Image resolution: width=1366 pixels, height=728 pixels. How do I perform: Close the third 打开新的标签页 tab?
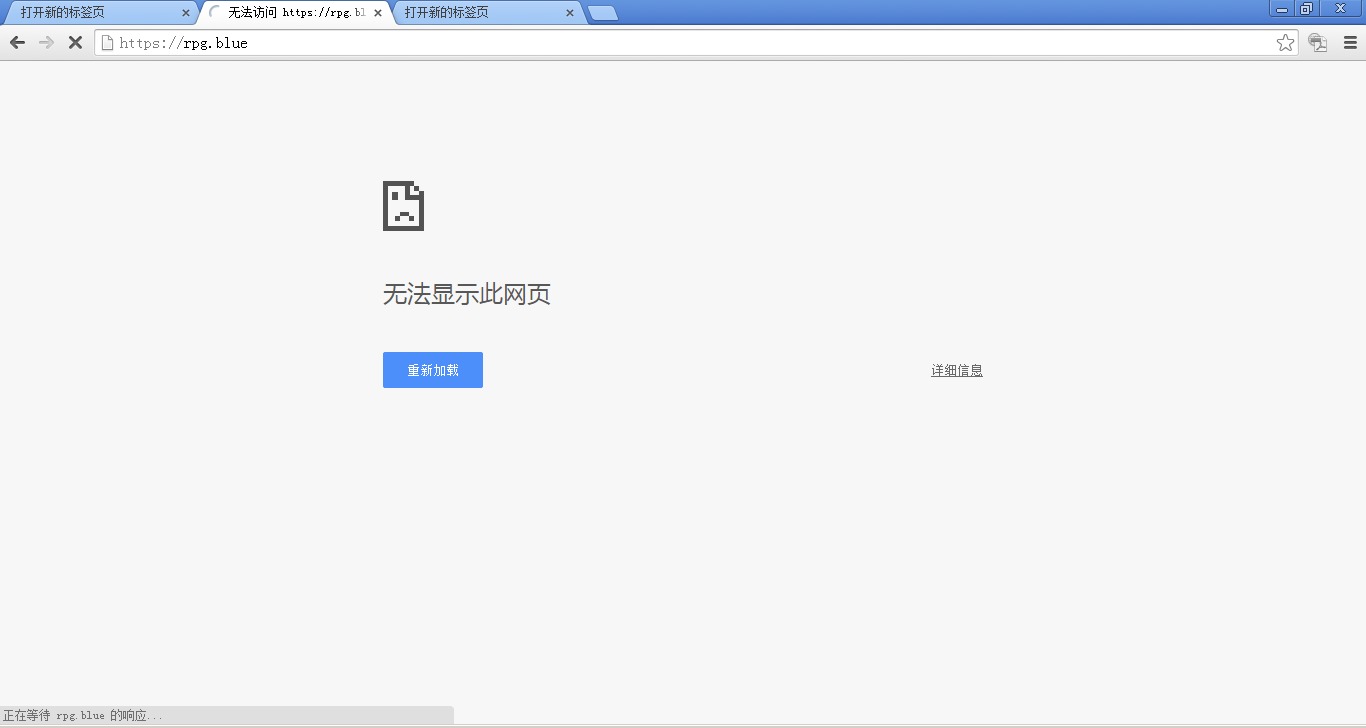pos(570,13)
